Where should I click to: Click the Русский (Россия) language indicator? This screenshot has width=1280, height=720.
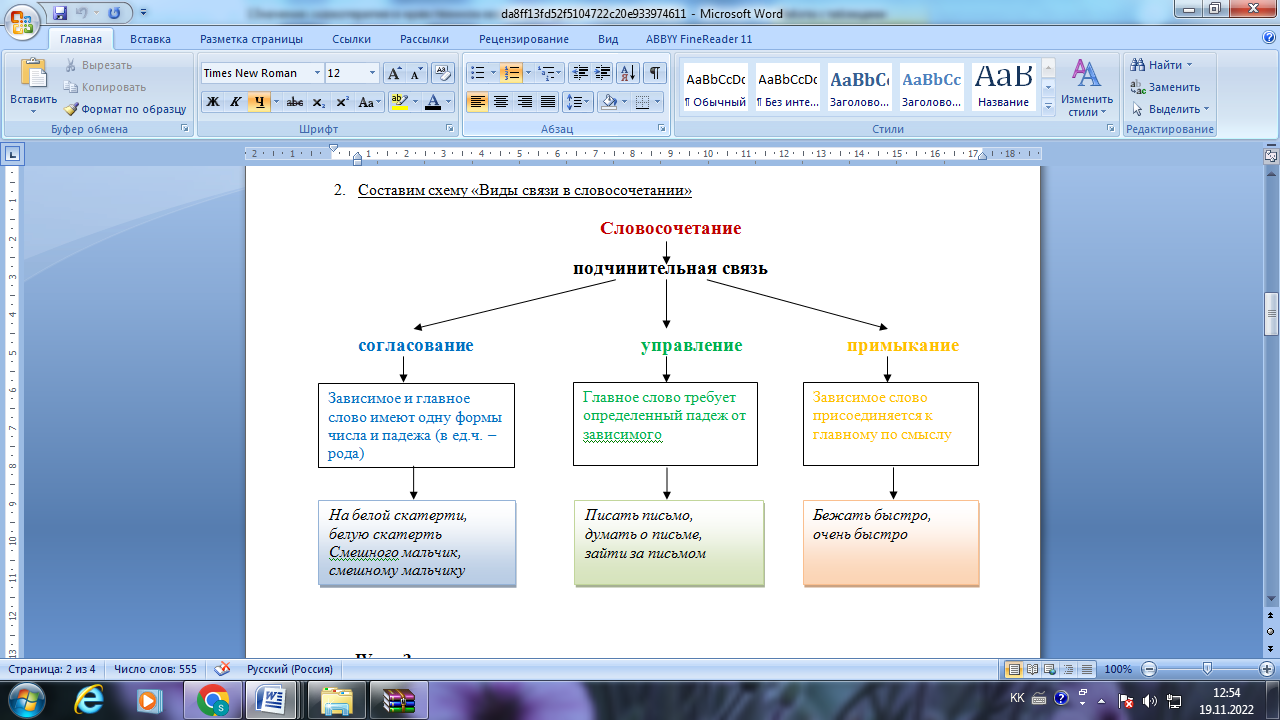coord(289,669)
